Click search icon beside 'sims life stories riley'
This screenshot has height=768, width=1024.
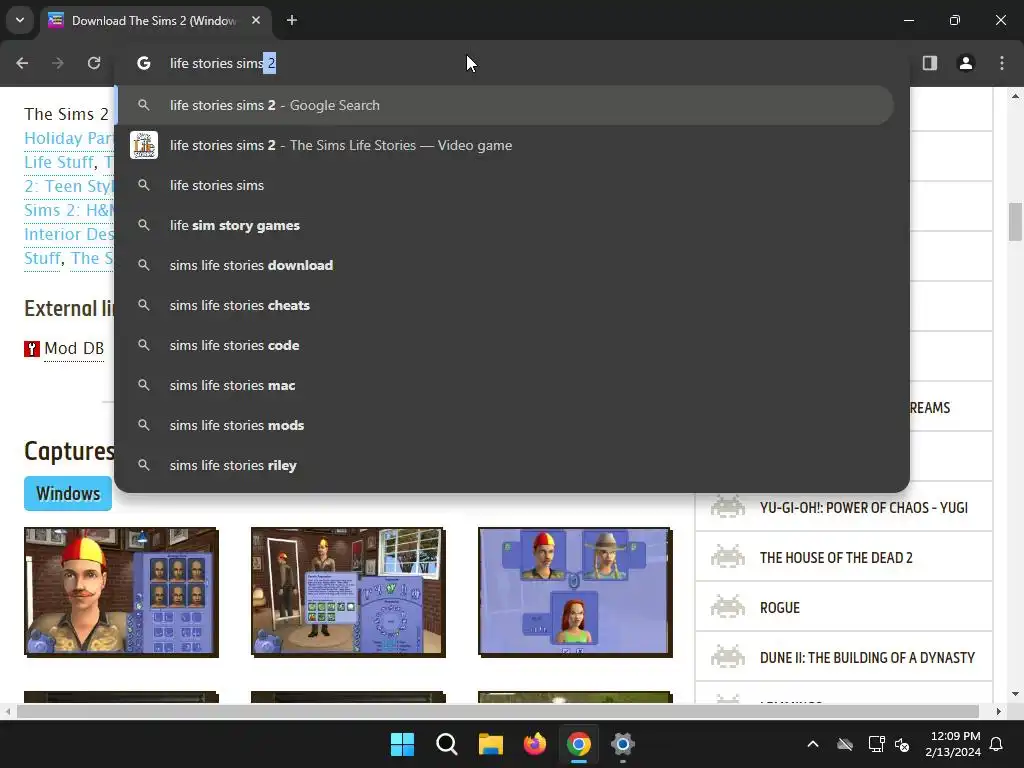[144, 465]
